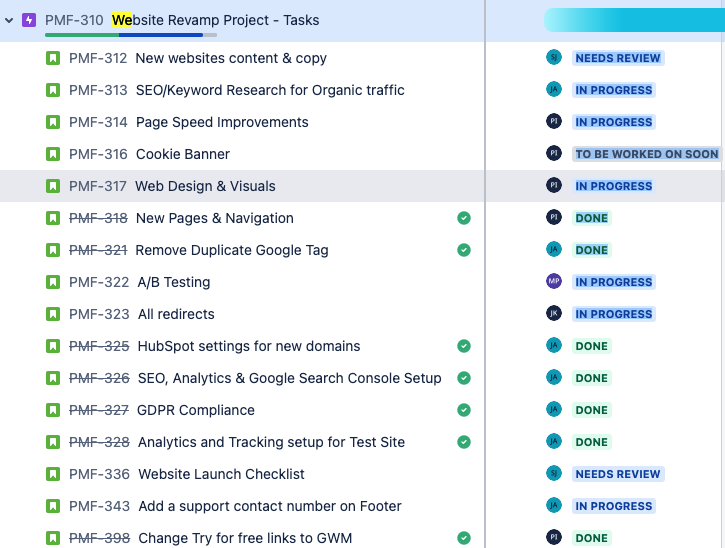Click the purple epic icon of PMF-310
Viewport: 725px width, 548px height.
(29, 20)
